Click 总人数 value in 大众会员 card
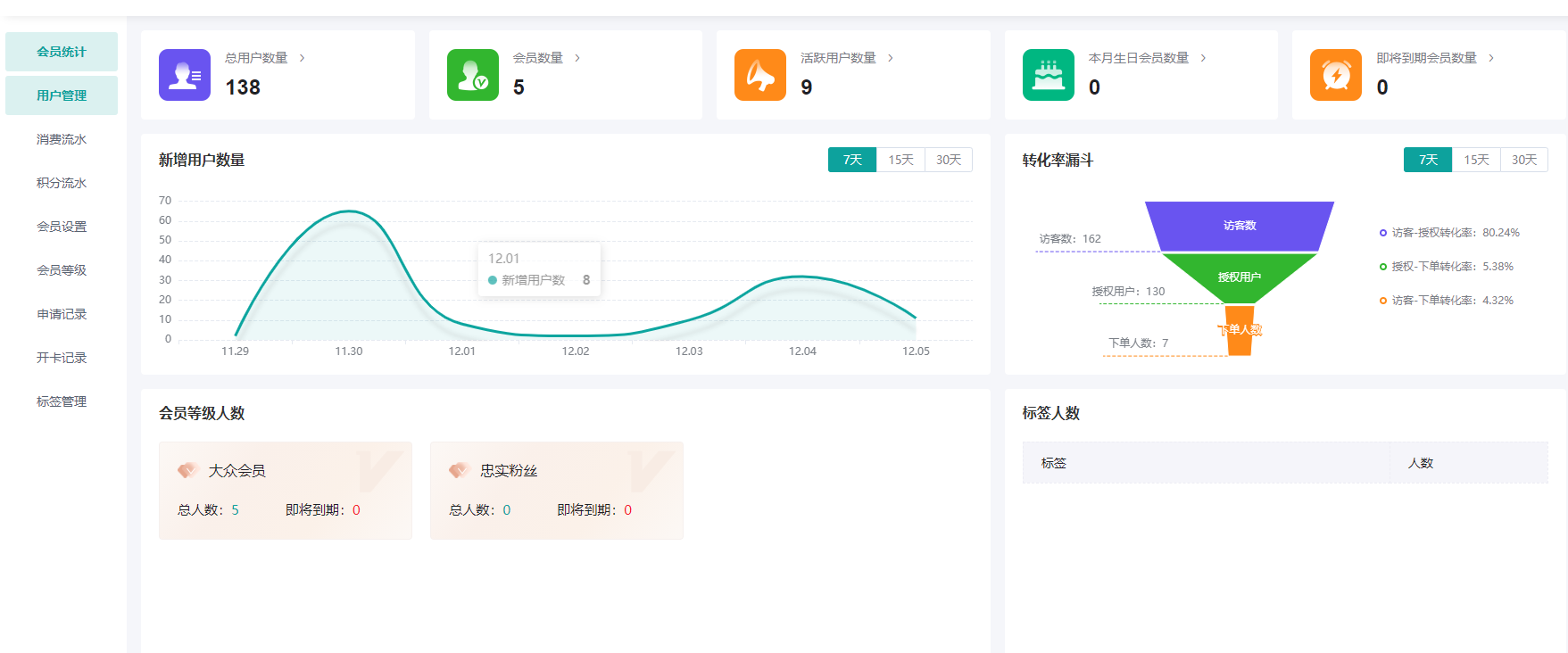 coord(236,510)
